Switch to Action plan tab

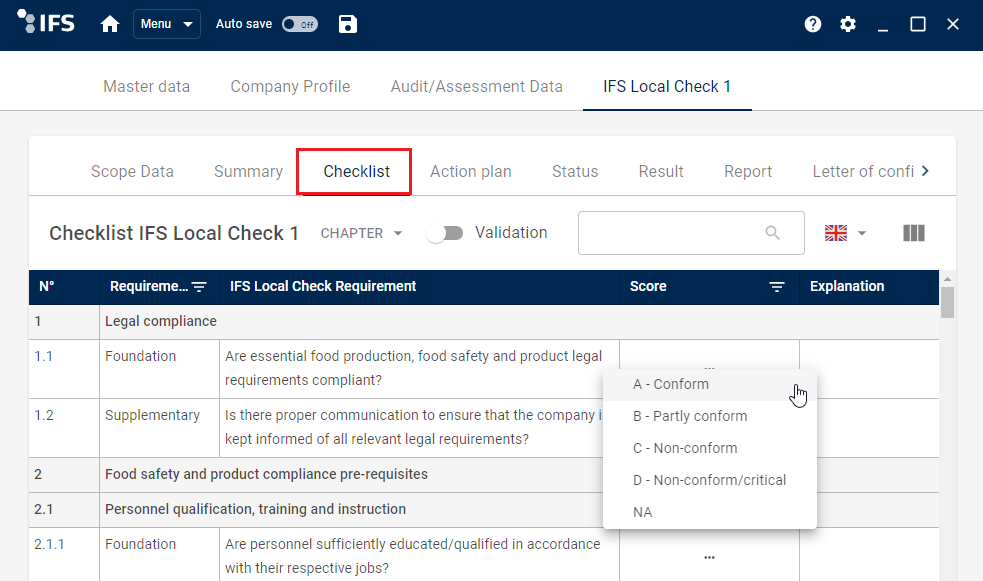(470, 171)
